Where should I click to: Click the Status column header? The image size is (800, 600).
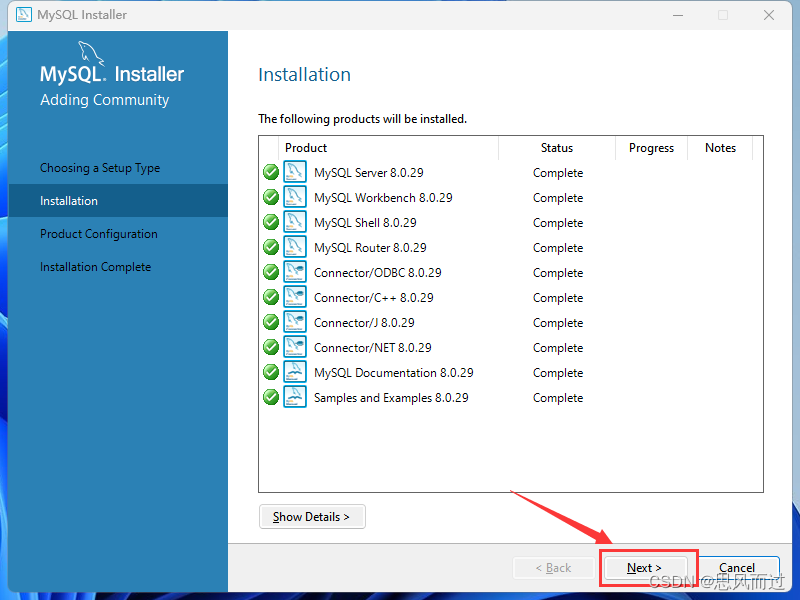557,148
